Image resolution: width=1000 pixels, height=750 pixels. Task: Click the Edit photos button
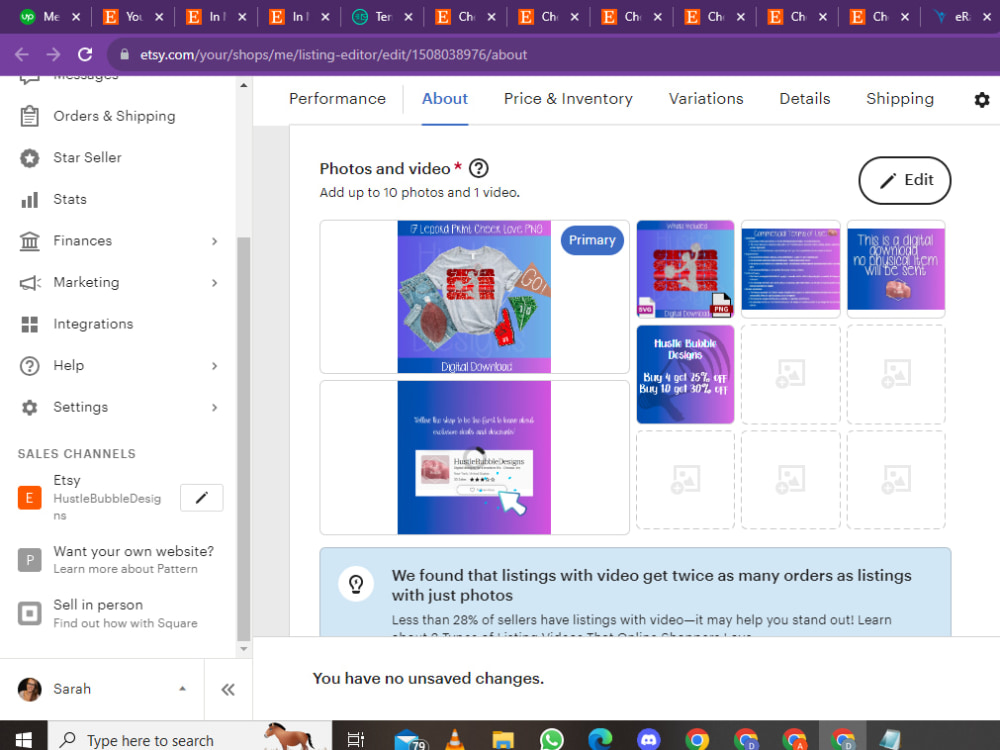[904, 180]
